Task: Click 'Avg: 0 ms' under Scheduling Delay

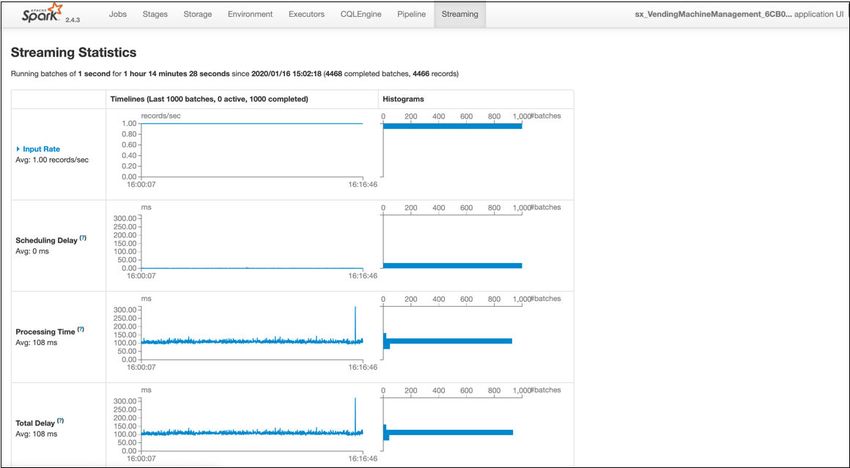Action: 32,252
